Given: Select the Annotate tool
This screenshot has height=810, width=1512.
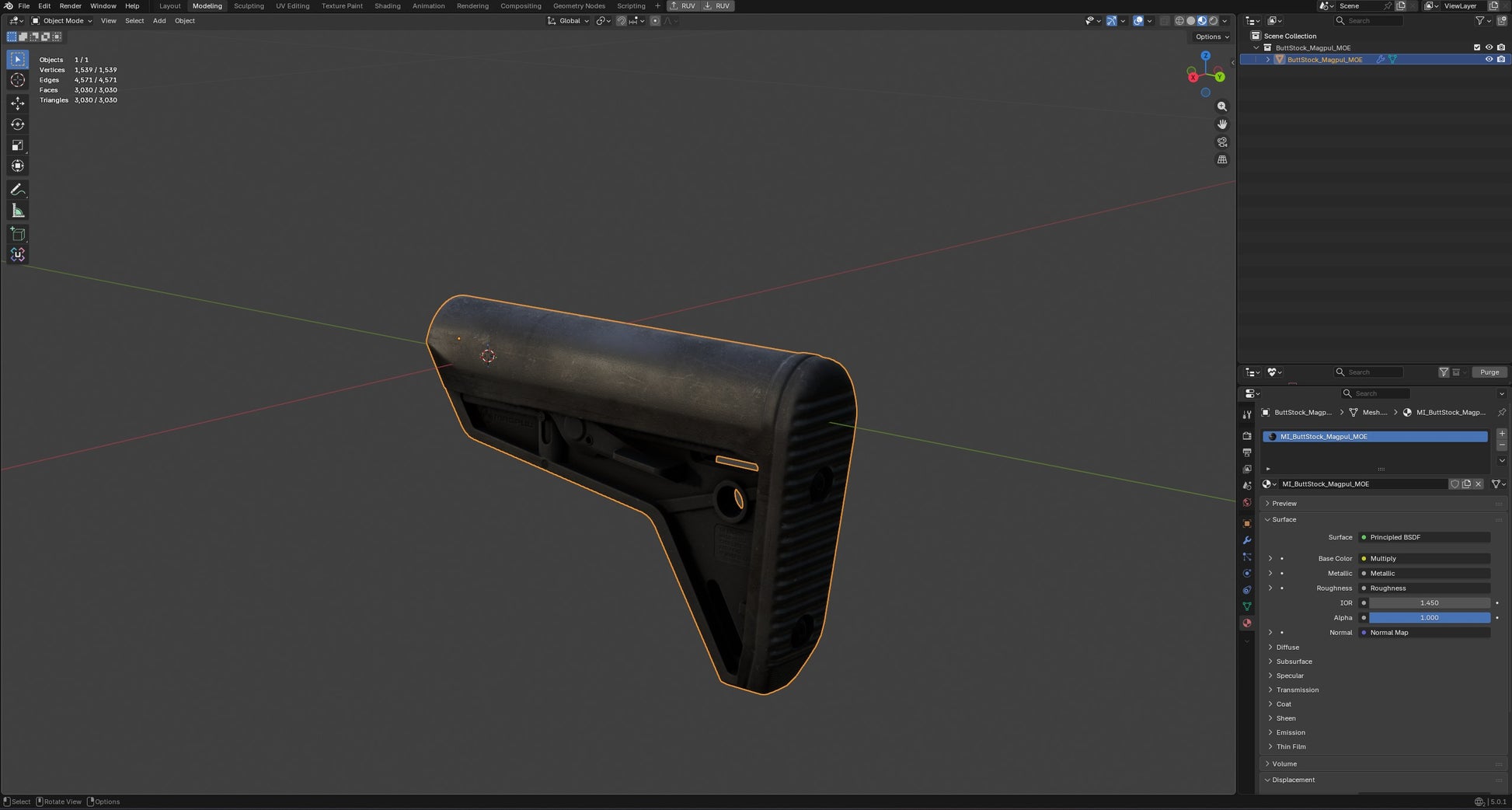Looking at the screenshot, I should (x=17, y=190).
